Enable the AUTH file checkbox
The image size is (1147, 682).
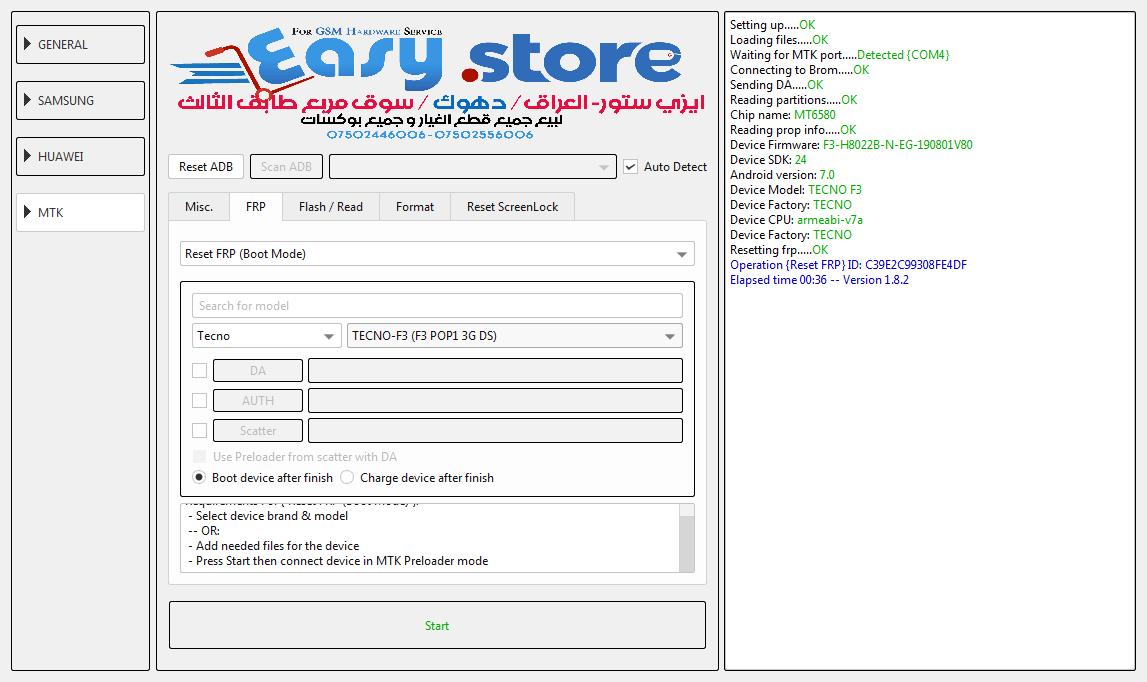199,401
